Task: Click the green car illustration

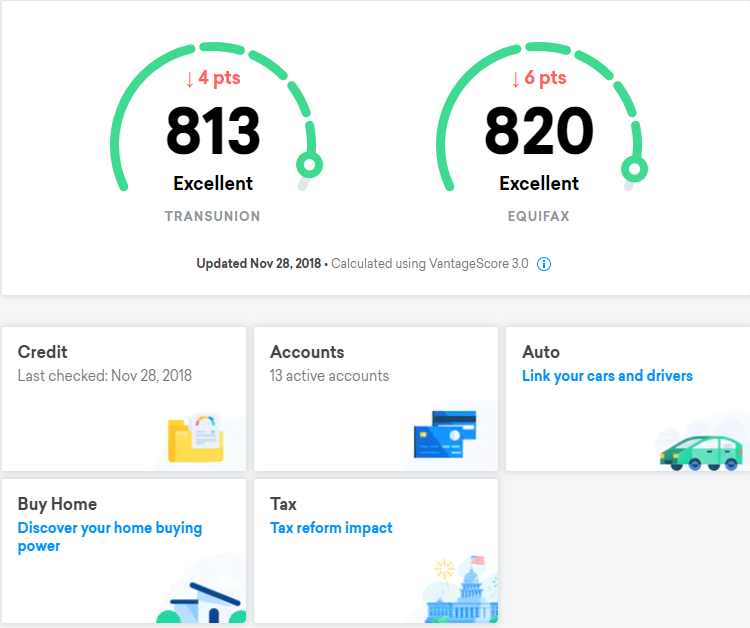Action: (x=701, y=453)
